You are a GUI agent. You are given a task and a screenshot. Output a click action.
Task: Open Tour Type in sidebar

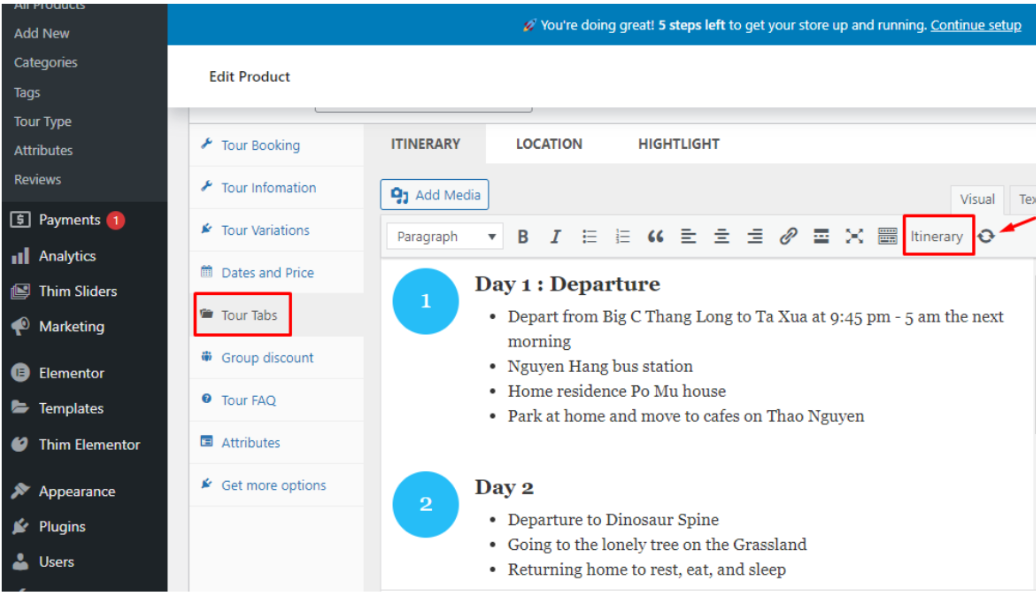coord(42,122)
